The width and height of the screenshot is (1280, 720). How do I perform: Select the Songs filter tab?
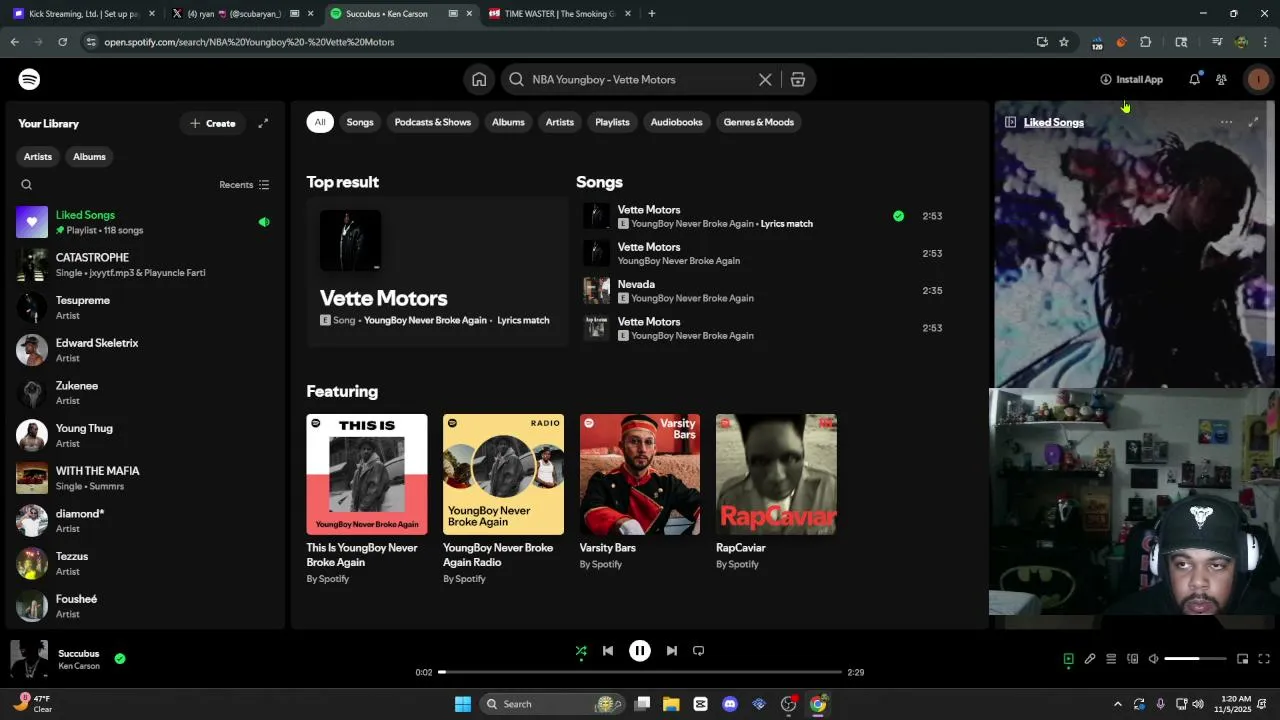tap(360, 122)
